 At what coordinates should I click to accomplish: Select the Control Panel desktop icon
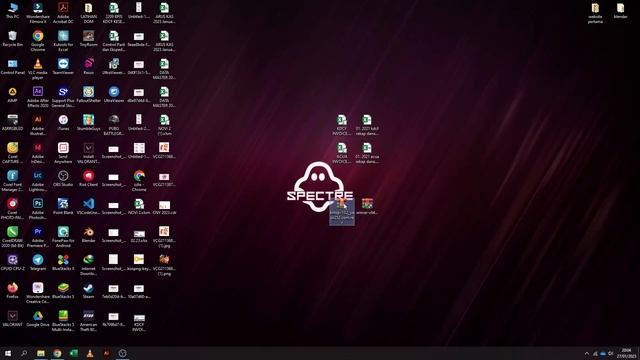(x=13, y=67)
